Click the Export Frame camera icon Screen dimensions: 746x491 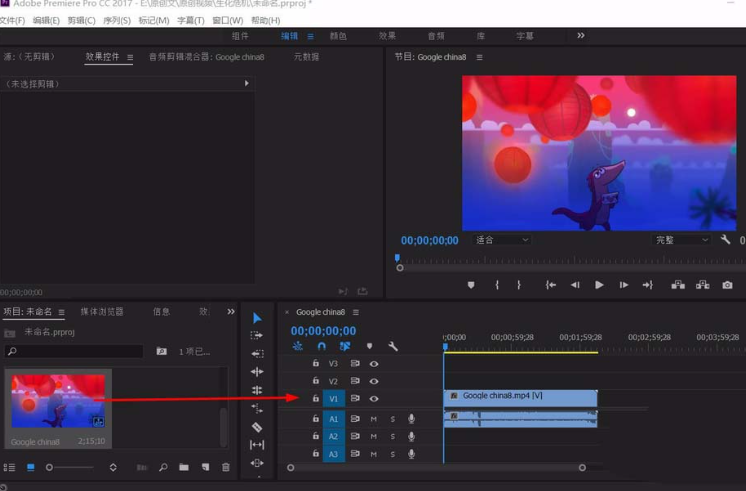click(x=727, y=285)
